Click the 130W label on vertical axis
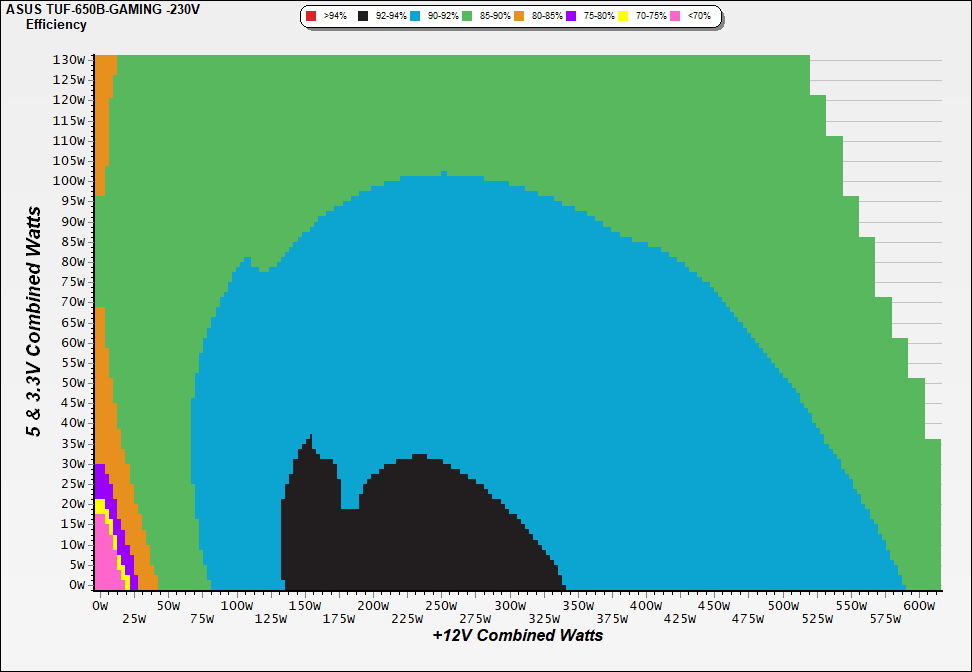The width and height of the screenshot is (972, 672). pyautogui.click(x=68, y=59)
